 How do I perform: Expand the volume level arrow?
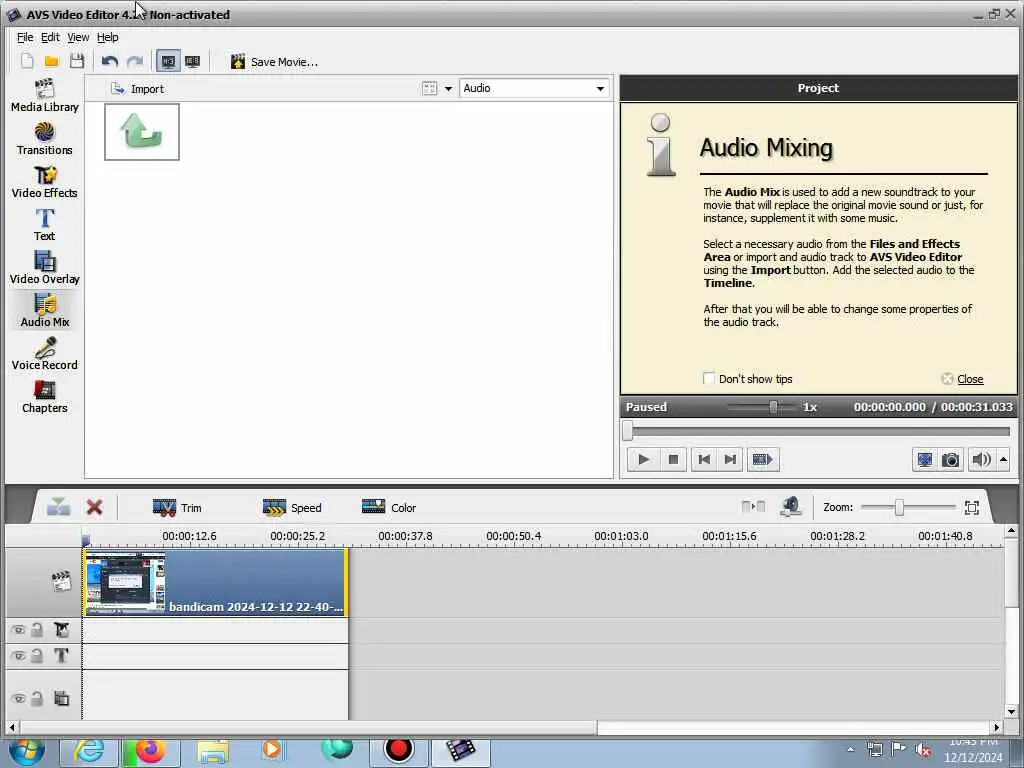click(1004, 460)
